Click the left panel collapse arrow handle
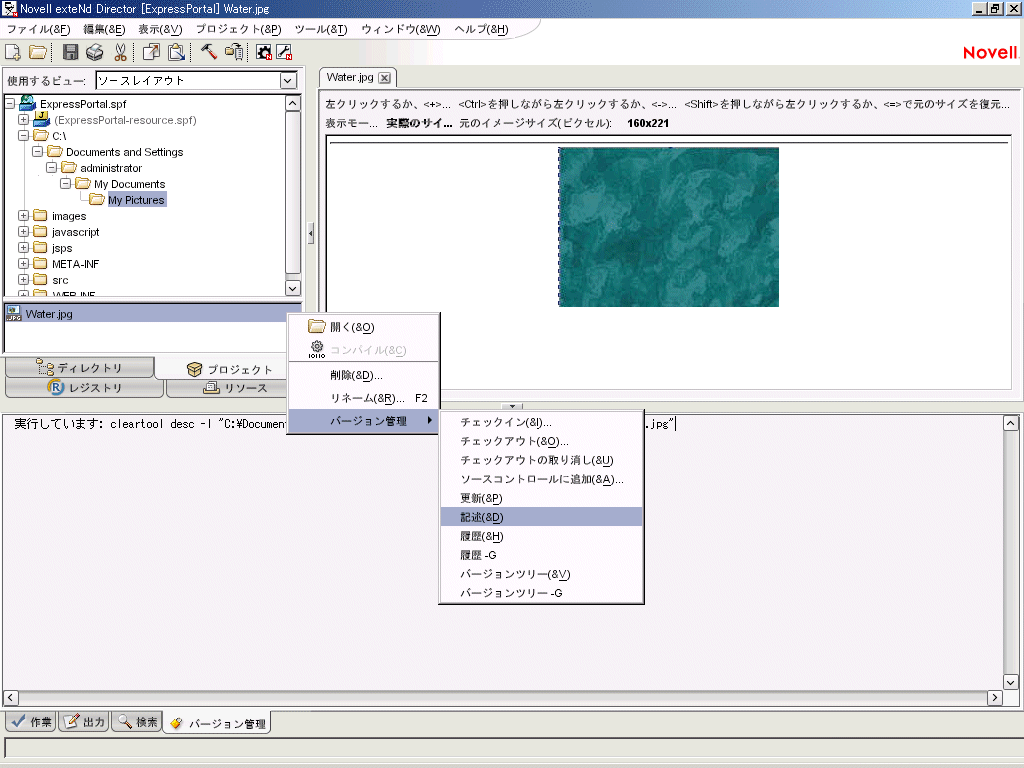The height and width of the screenshot is (768, 1024). coord(311,232)
